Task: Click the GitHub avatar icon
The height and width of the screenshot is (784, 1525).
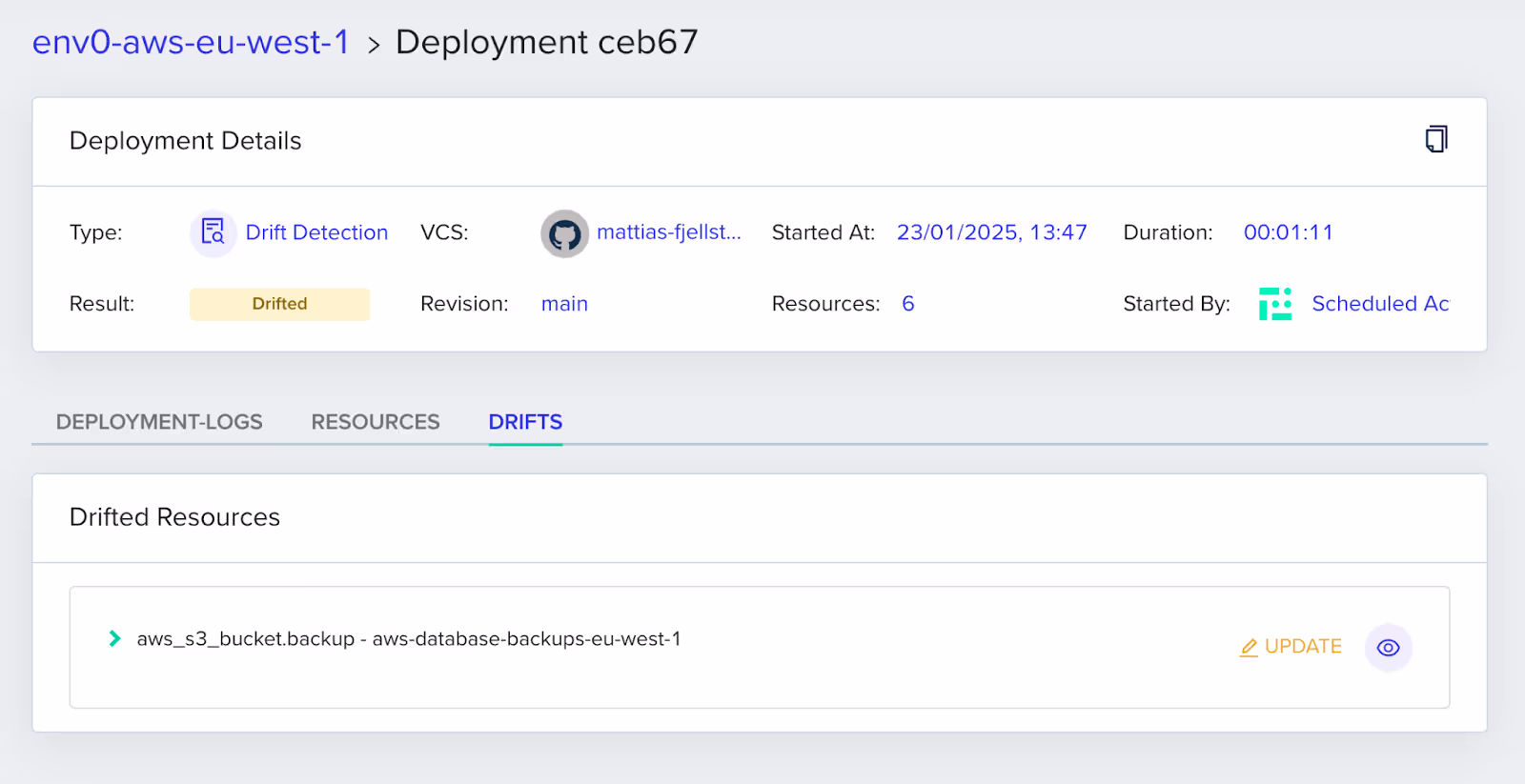Action: tap(564, 233)
